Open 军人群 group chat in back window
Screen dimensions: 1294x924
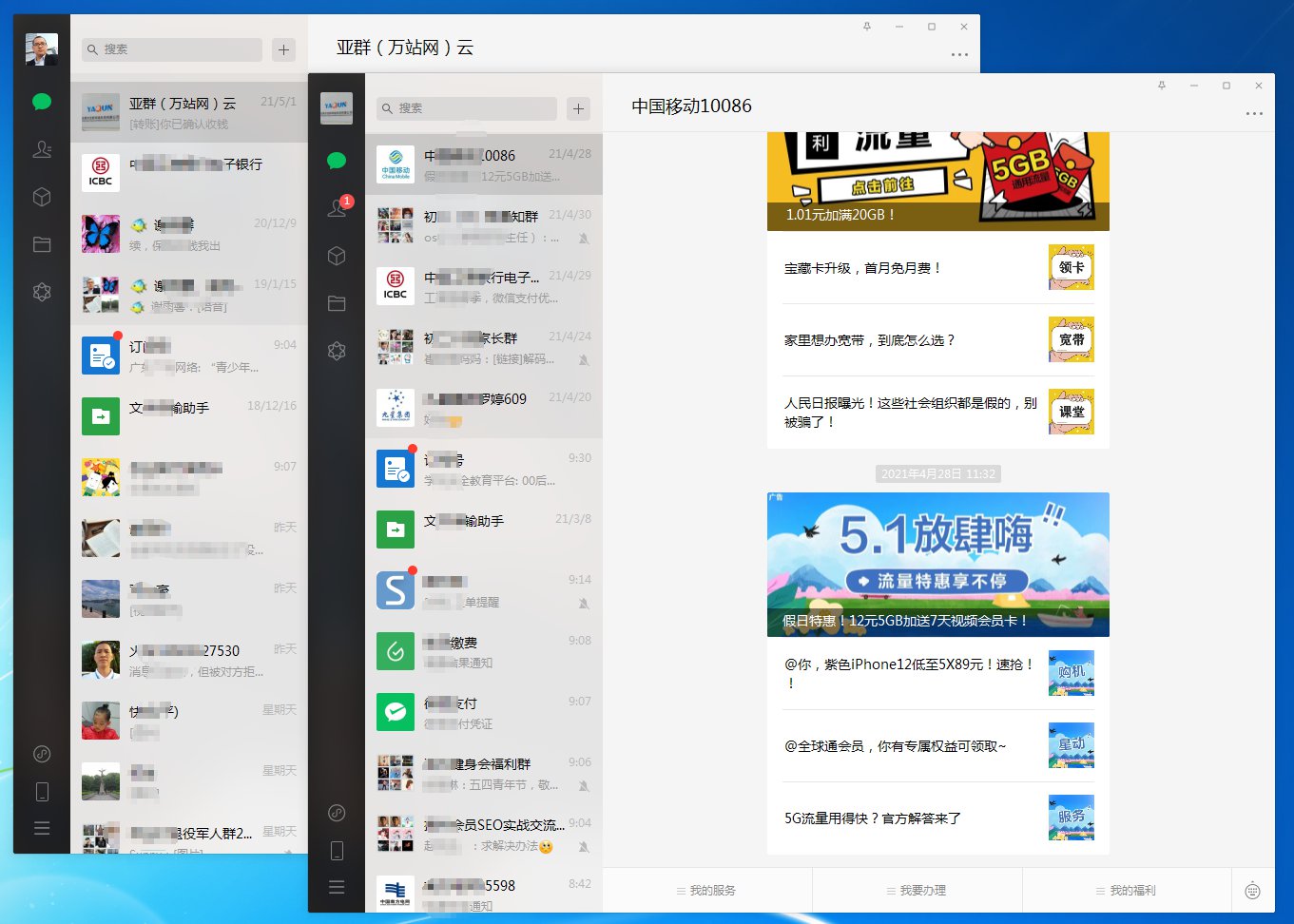click(189, 835)
